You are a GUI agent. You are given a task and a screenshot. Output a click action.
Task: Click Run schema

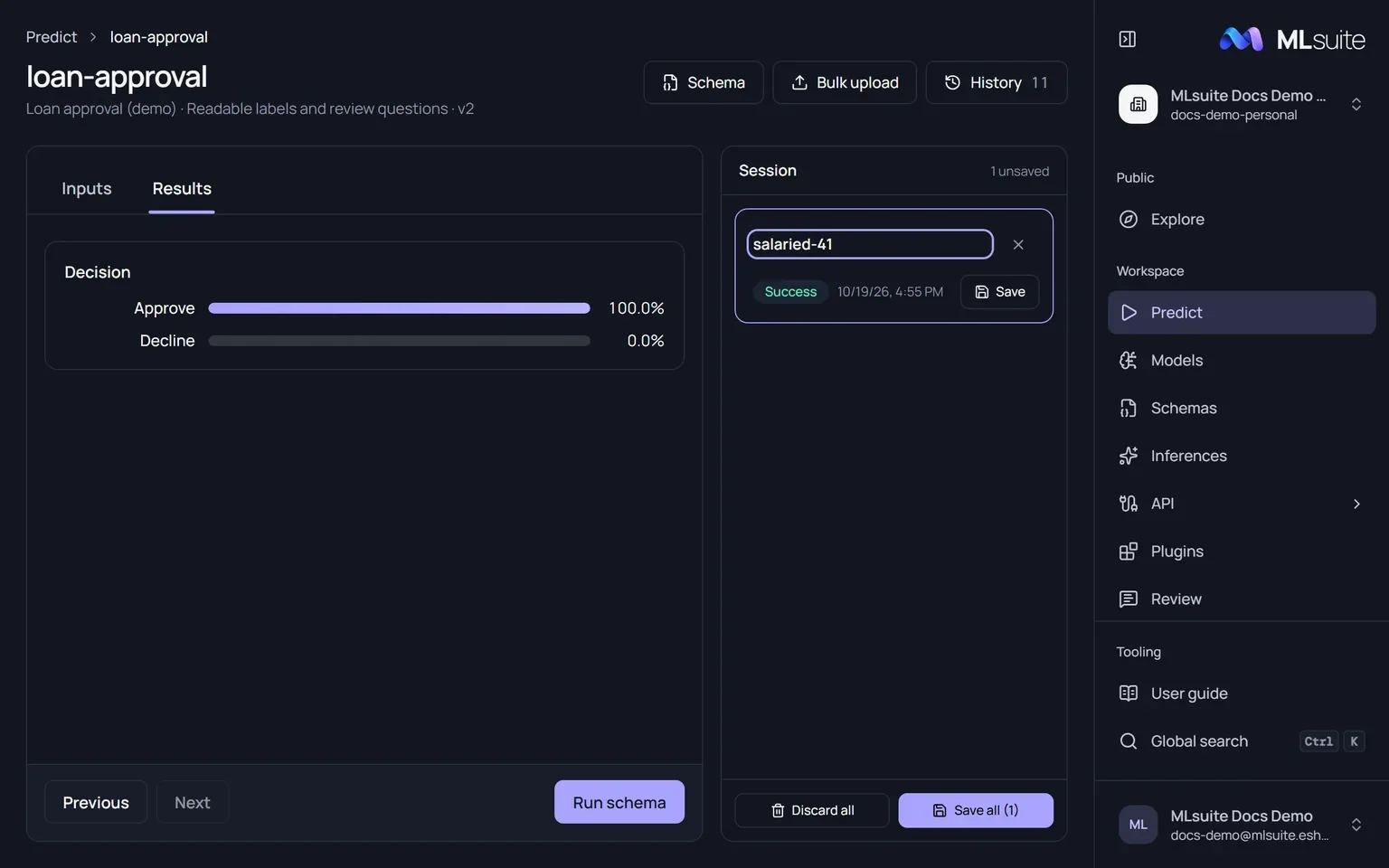click(619, 802)
